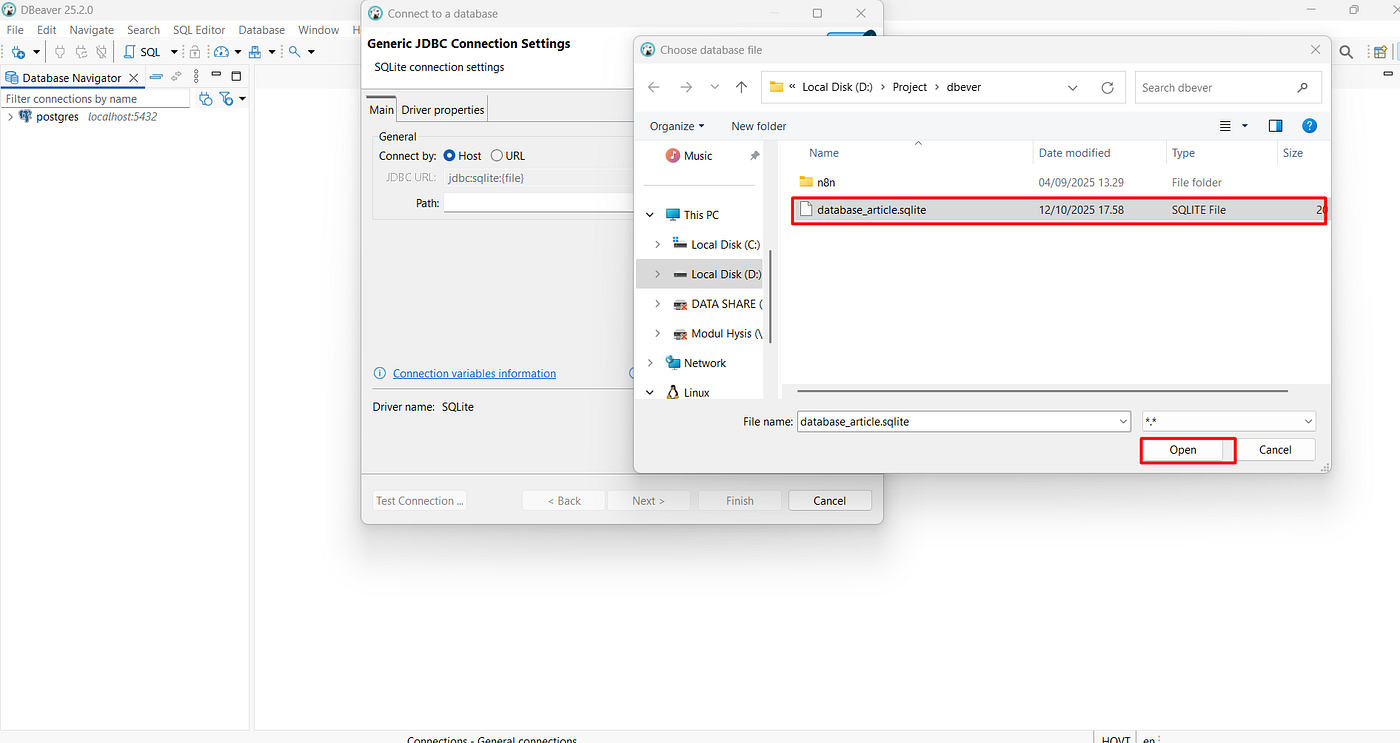Click the plug filter icon beside the filter box
Image resolution: width=1400 pixels, height=743 pixels.
[205, 99]
